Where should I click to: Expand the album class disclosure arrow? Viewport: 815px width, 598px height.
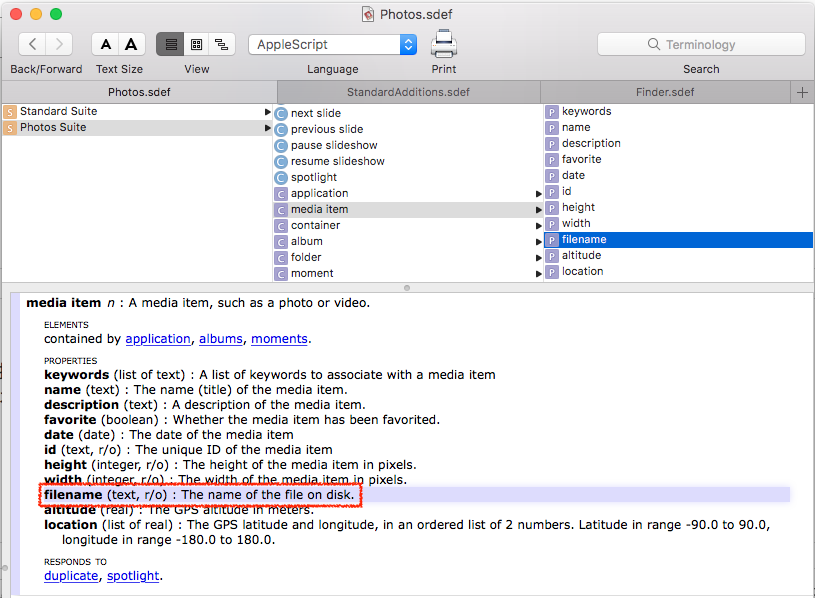coord(538,242)
